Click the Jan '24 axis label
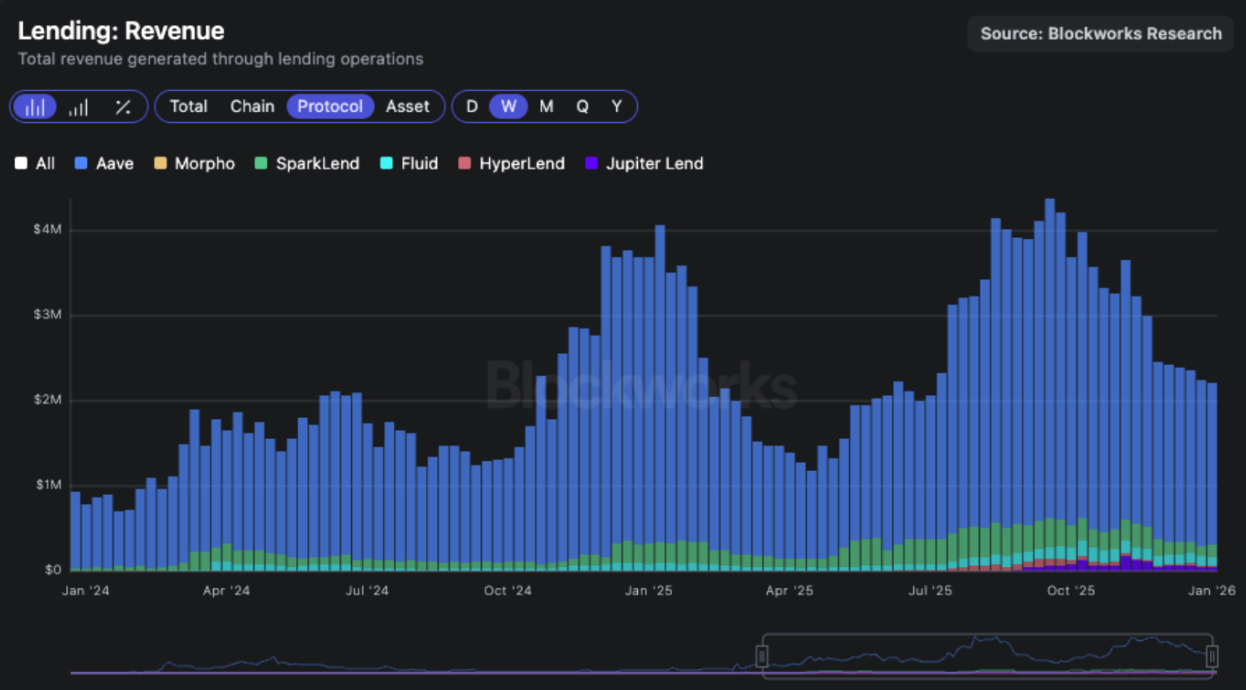1246x690 pixels. [x=86, y=591]
